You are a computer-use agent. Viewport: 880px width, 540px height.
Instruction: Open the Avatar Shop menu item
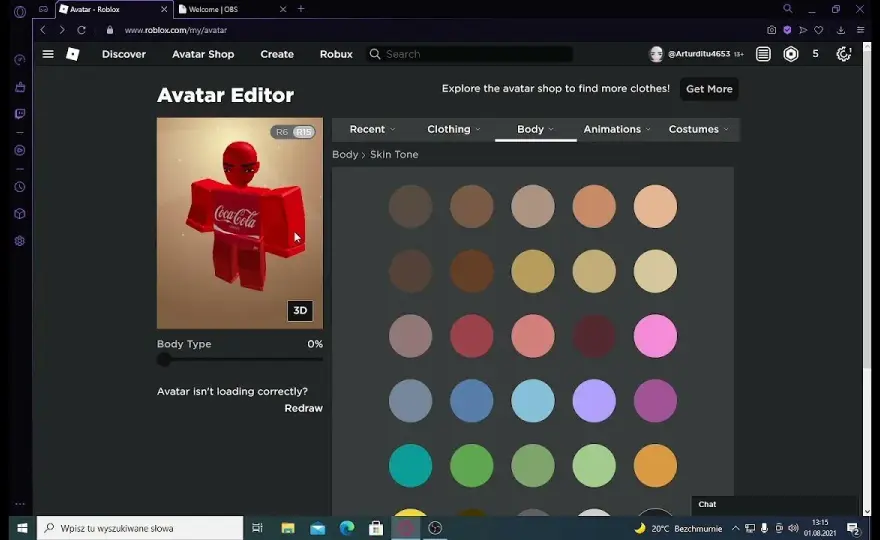coord(203,54)
